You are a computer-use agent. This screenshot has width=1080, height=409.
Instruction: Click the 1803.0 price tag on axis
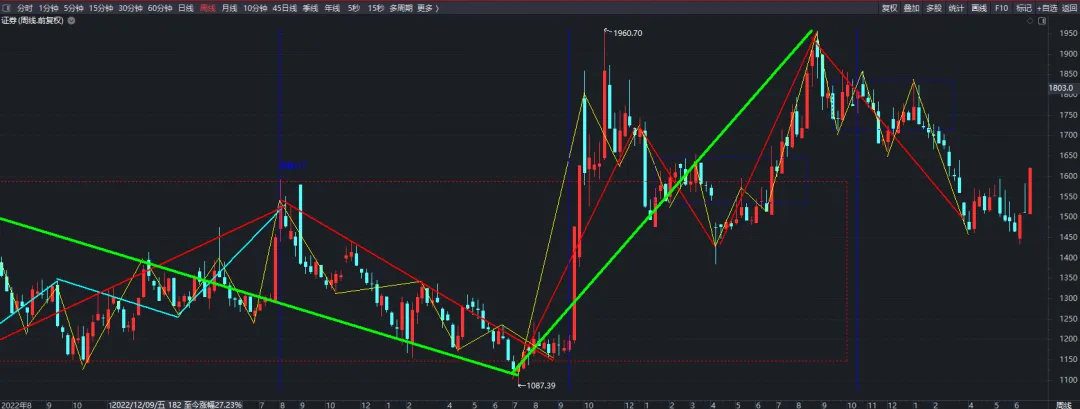(x=1061, y=88)
